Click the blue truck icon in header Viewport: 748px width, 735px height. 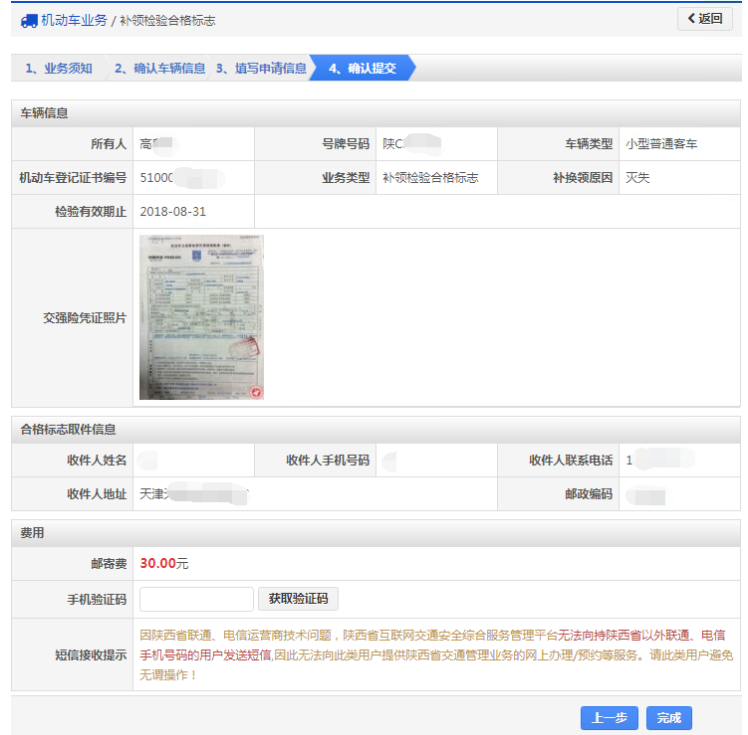(x=29, y=20)
